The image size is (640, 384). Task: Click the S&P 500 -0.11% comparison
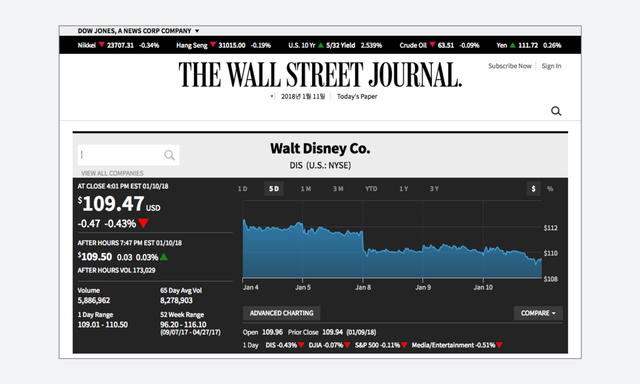click(x=381, y=345)
